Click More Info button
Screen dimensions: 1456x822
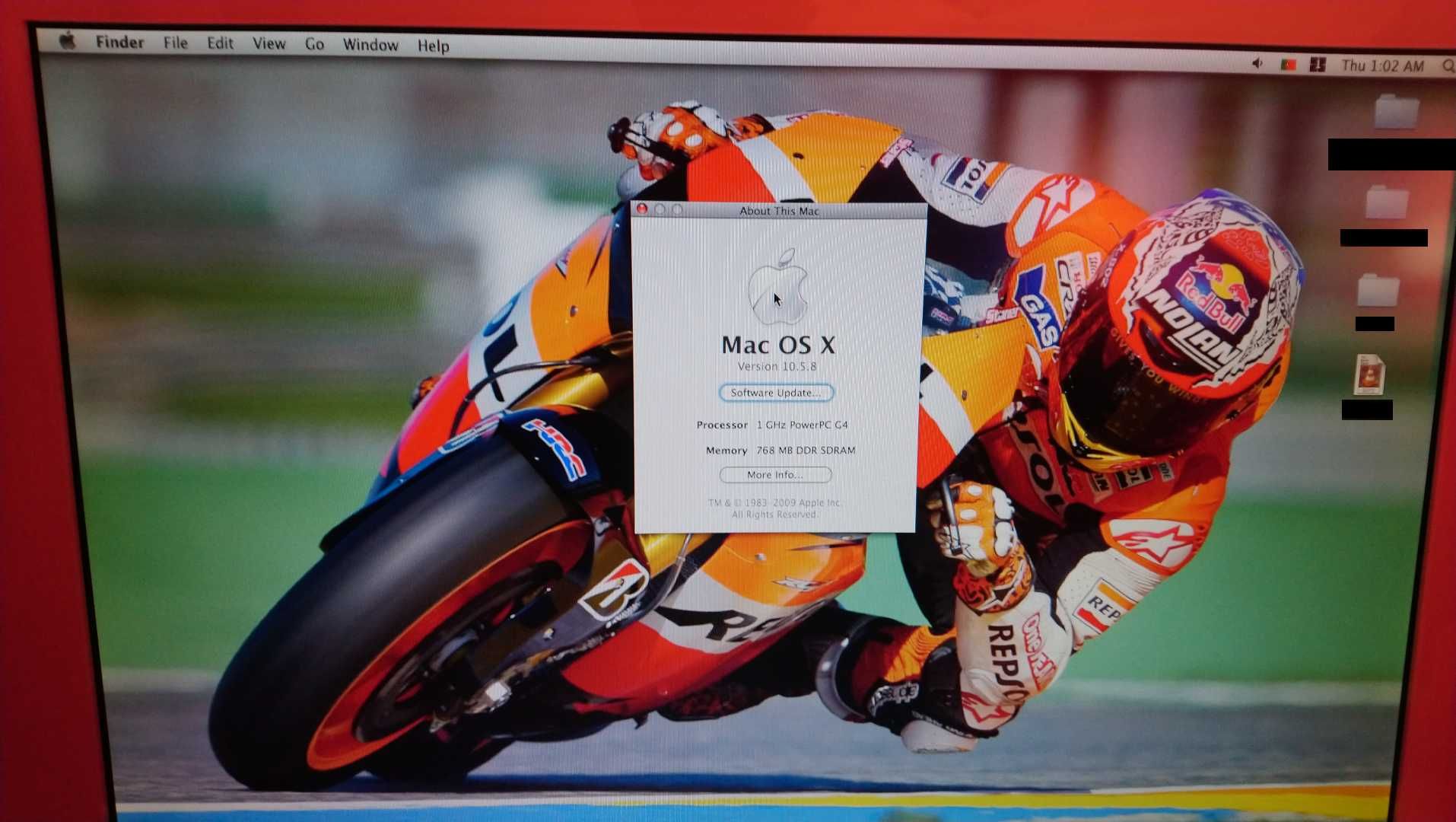(x=775, y=475)
